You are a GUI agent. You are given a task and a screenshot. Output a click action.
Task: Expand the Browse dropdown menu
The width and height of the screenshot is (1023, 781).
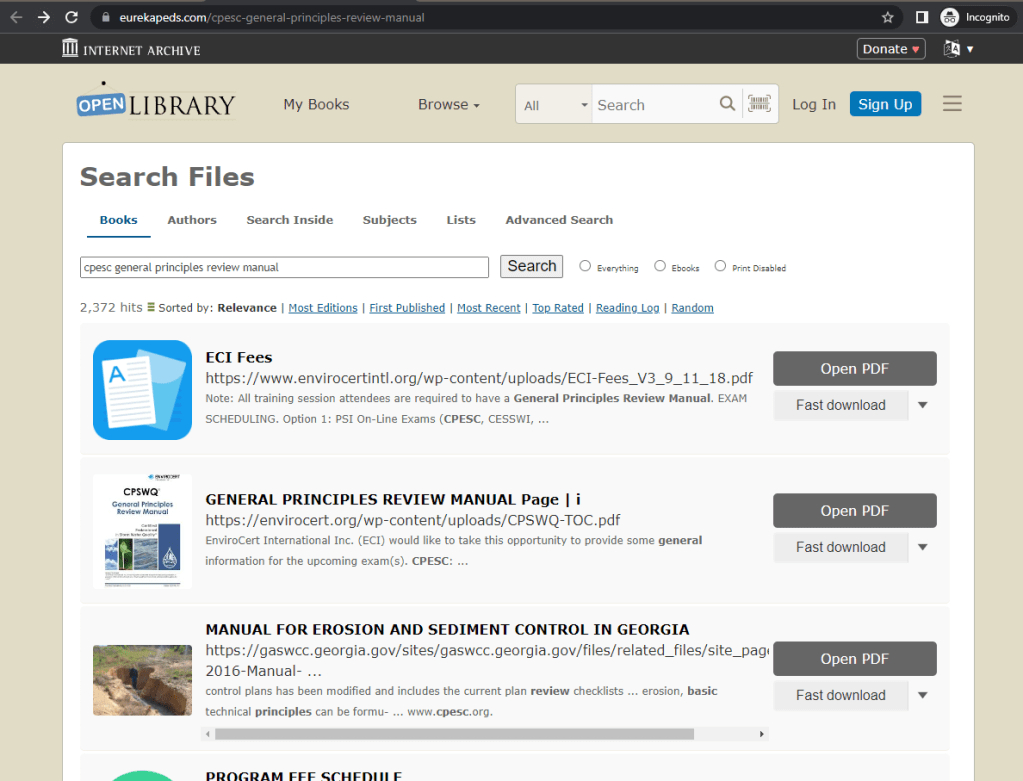448,104
